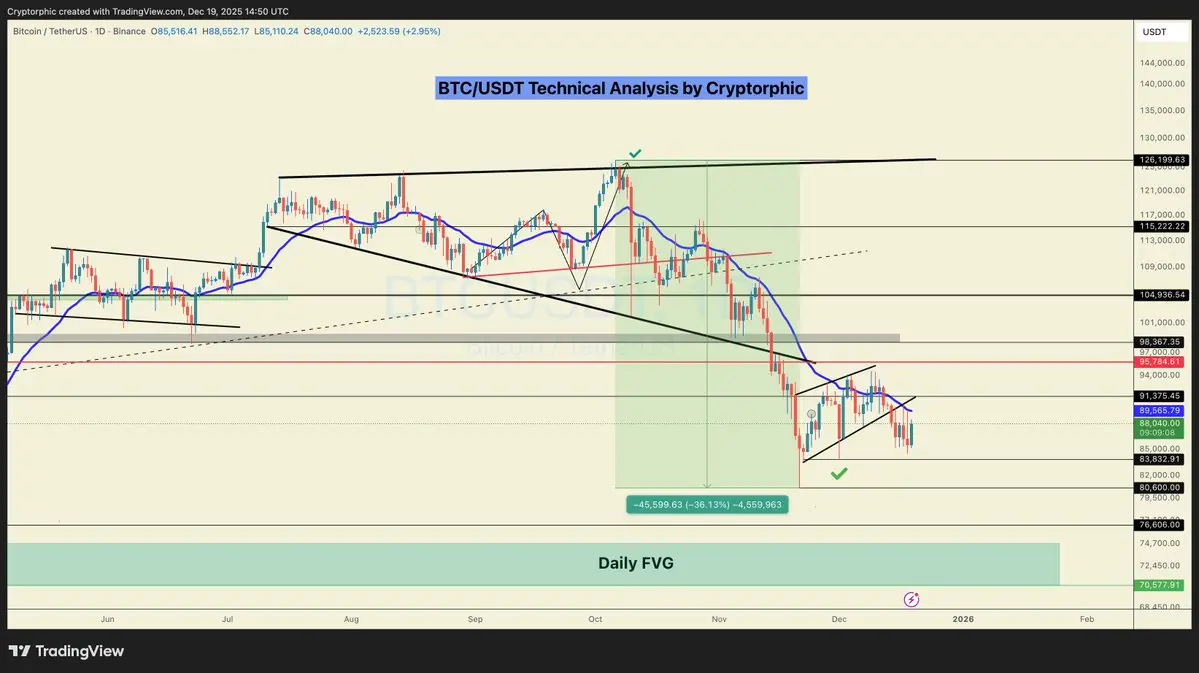Click the +2,523.59 (+2.95%) change value
The width and height of the screenshot is (1199, 673).
[x=399, y=31]
